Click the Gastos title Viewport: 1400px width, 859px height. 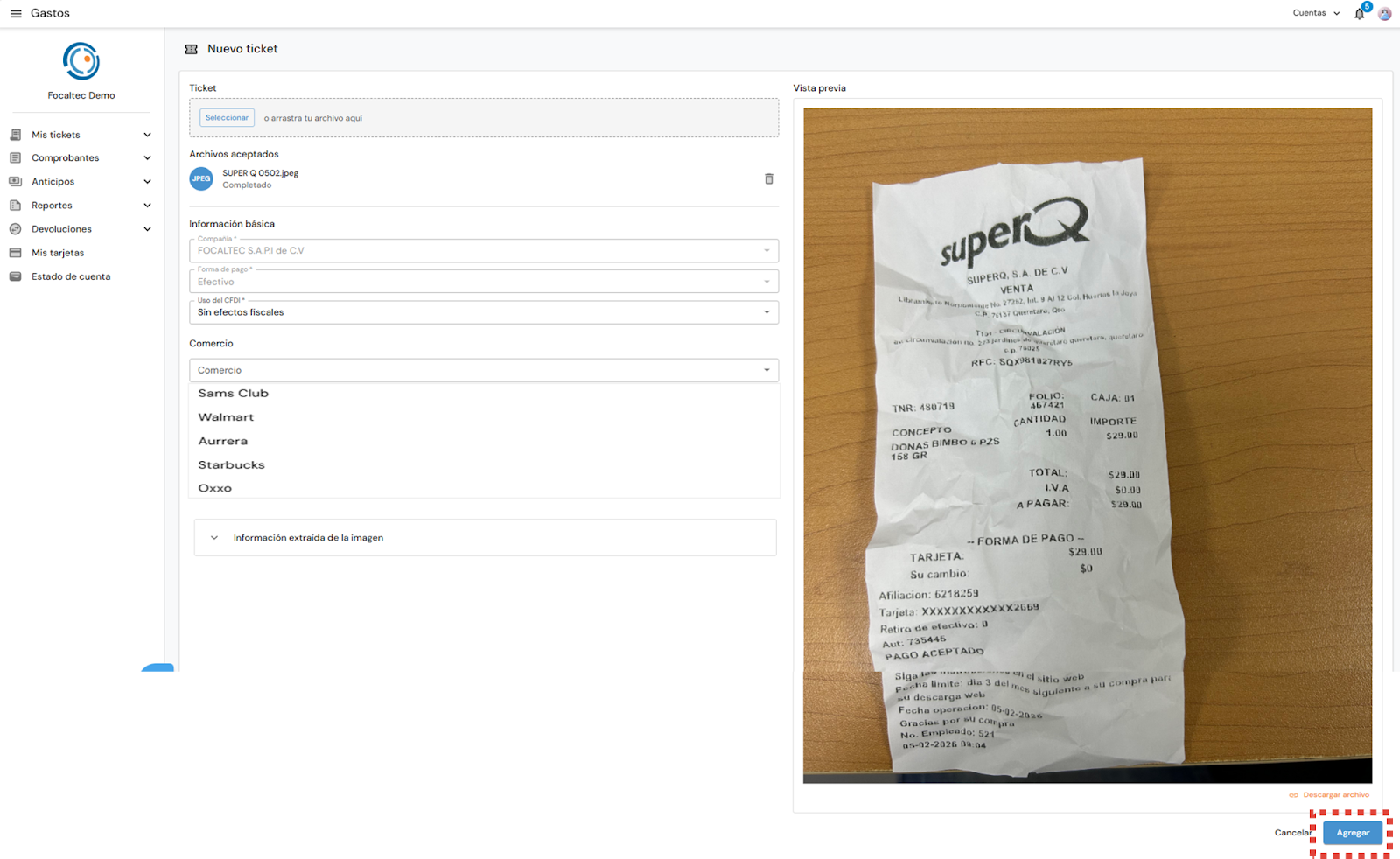50,13
